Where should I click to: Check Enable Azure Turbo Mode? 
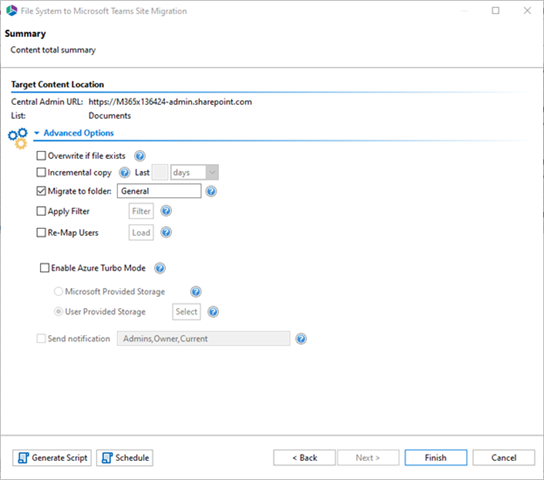[44, 268]
